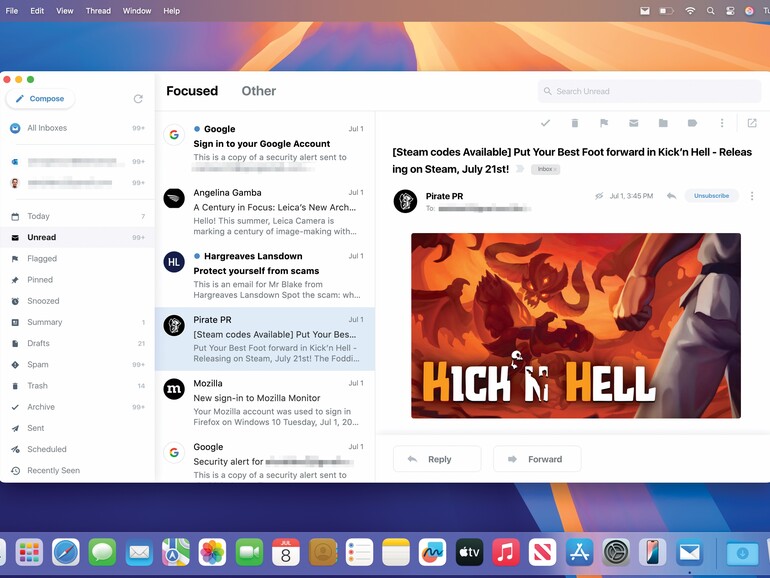Remove the Inbox label chip

point(555,169)
